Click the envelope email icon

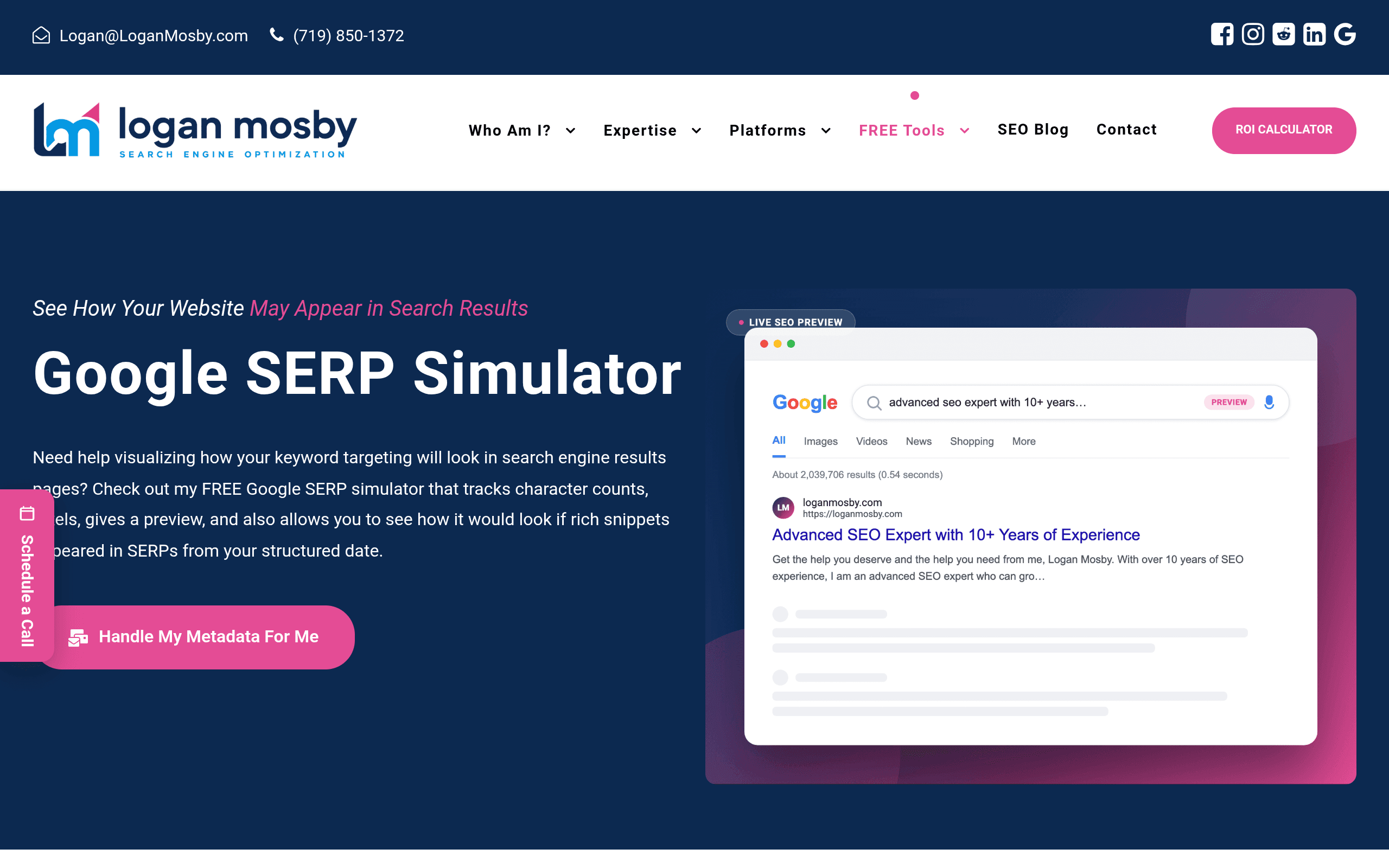pyautogui.click(x=41, y=36)
